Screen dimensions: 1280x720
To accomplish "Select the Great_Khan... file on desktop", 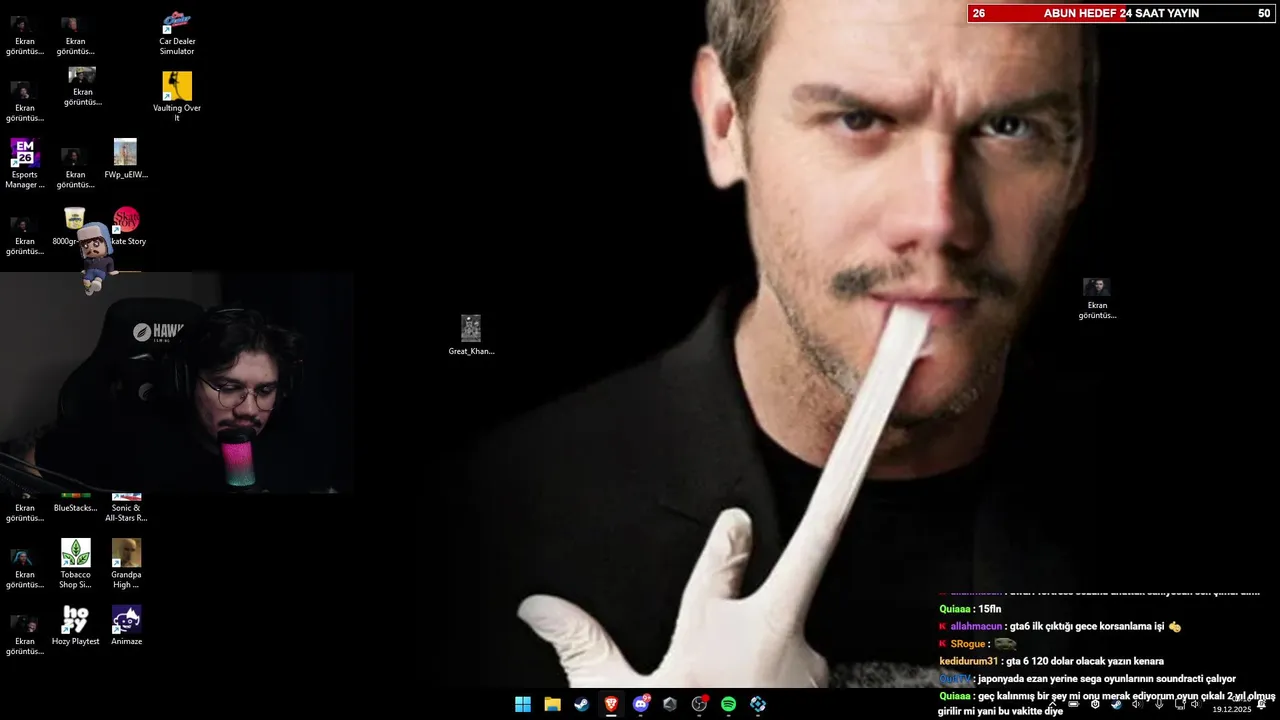I will [x=471, y=336].
